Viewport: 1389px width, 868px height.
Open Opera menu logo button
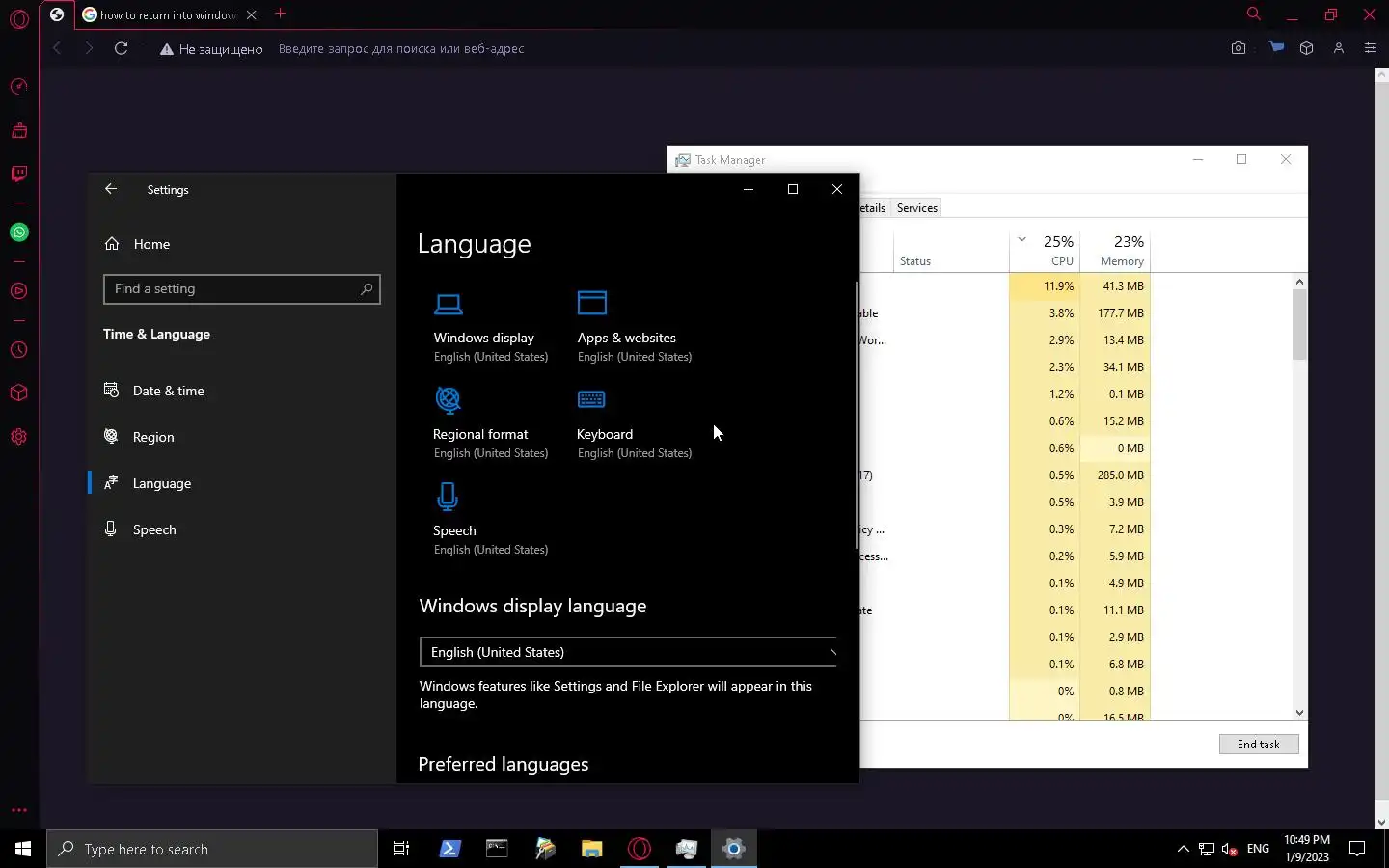19,17
